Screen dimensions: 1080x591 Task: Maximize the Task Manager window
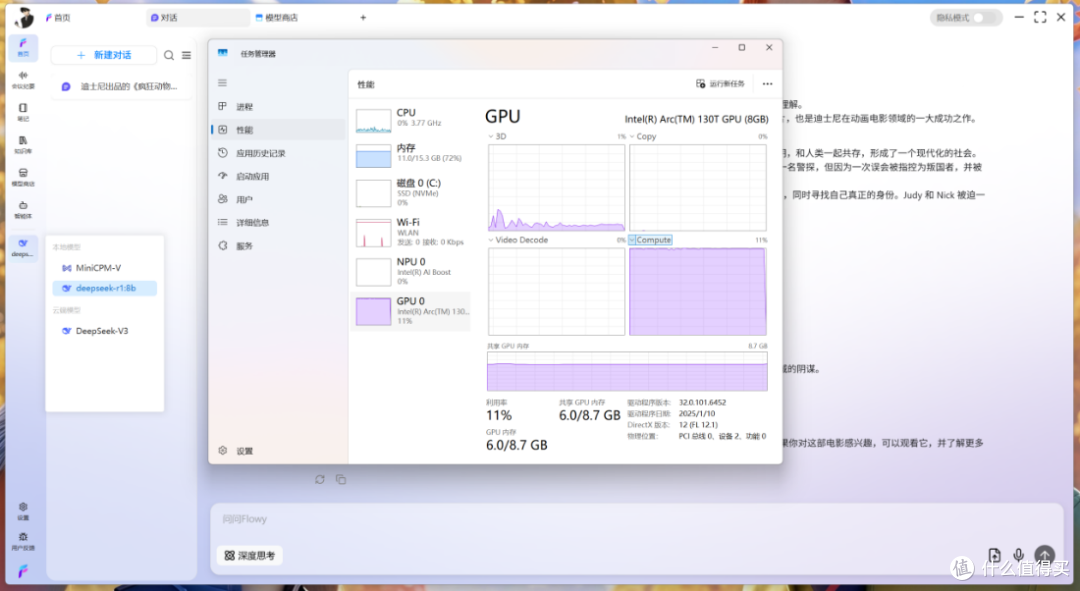pos(742,48)
